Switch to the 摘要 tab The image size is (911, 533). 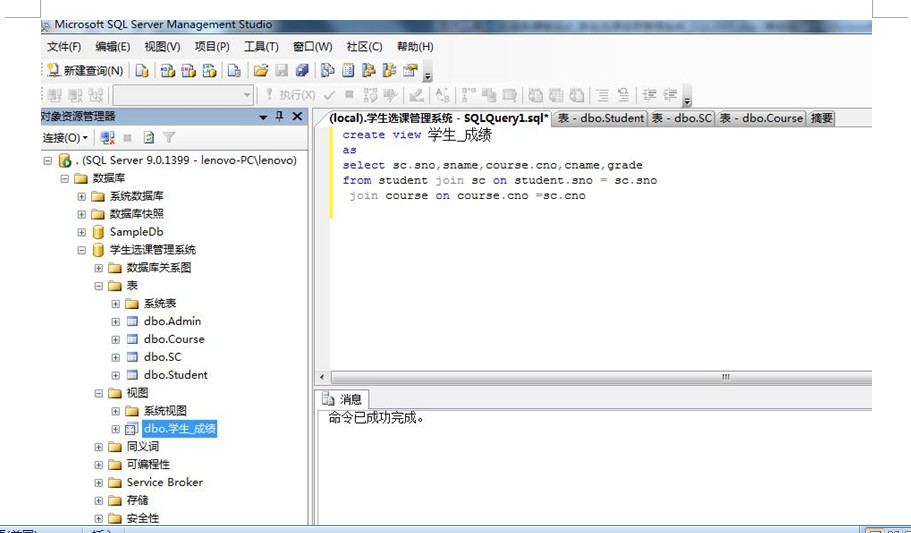[x=822, y=119]
